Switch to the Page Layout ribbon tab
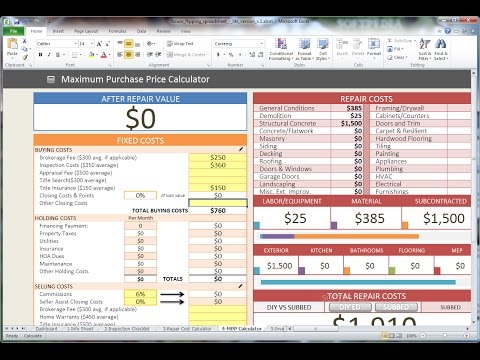480x360 pixels. point(86,31)
